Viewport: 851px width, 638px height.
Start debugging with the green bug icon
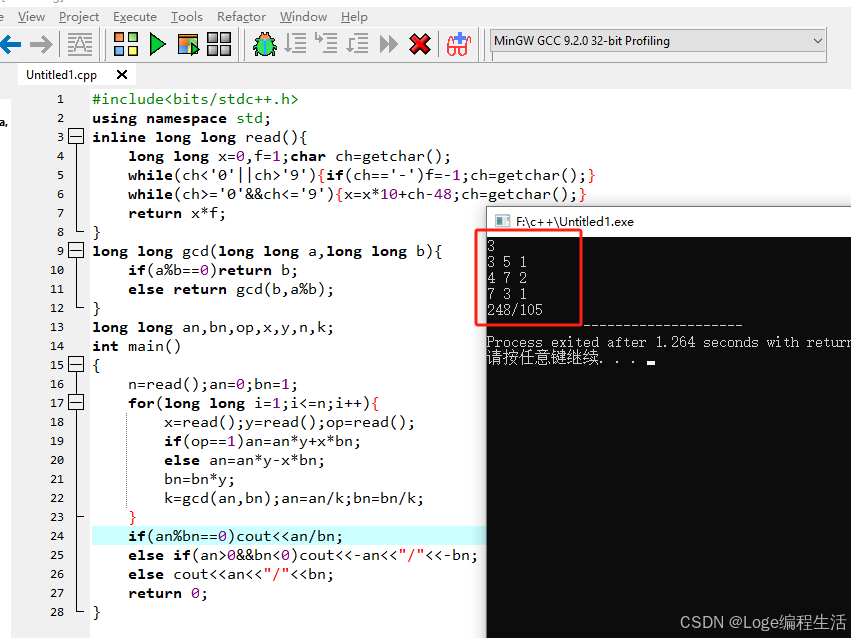[x=265, y=44]
